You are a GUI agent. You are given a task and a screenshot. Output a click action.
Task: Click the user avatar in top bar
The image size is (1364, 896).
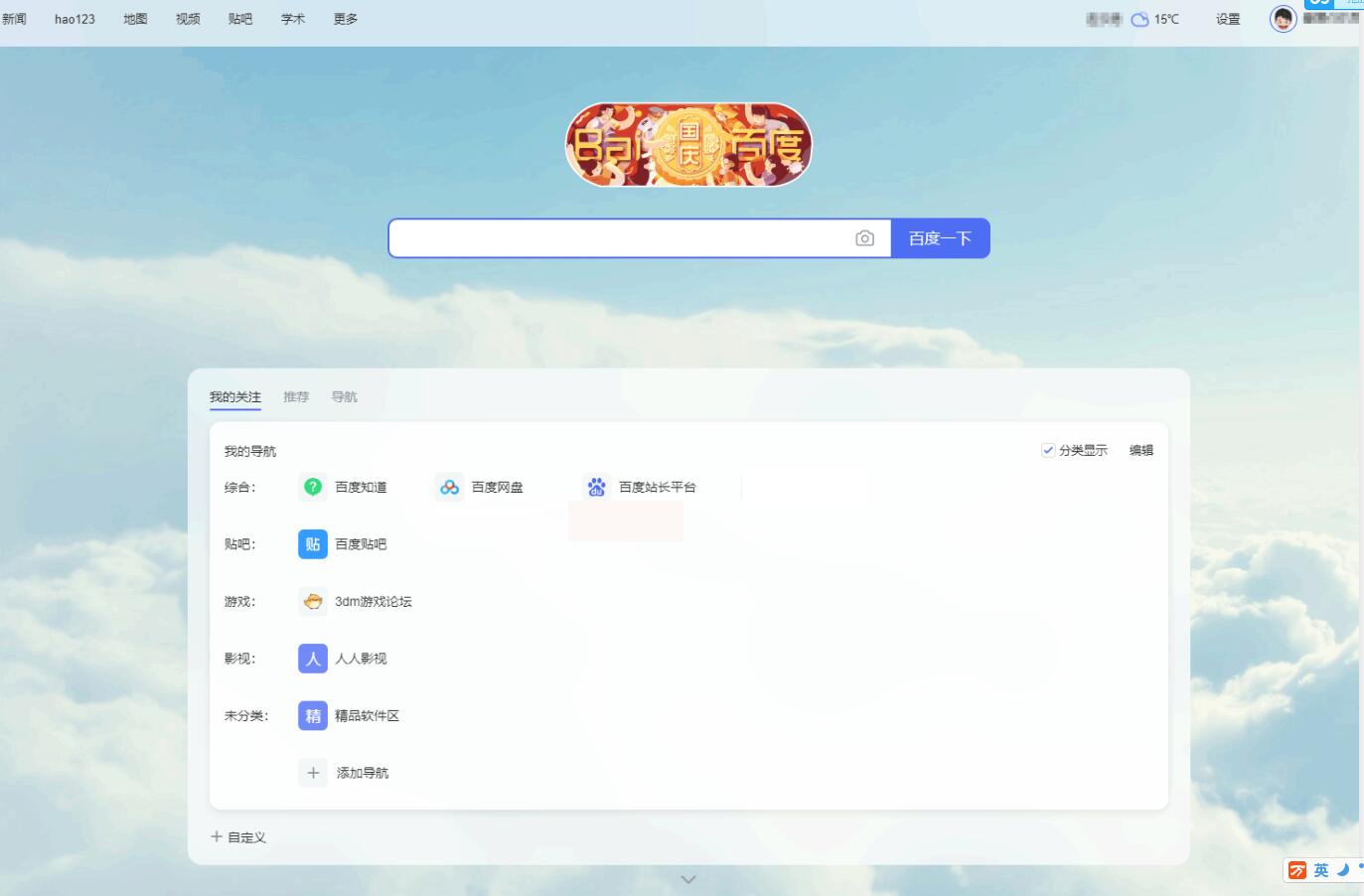pos(1284,19)
